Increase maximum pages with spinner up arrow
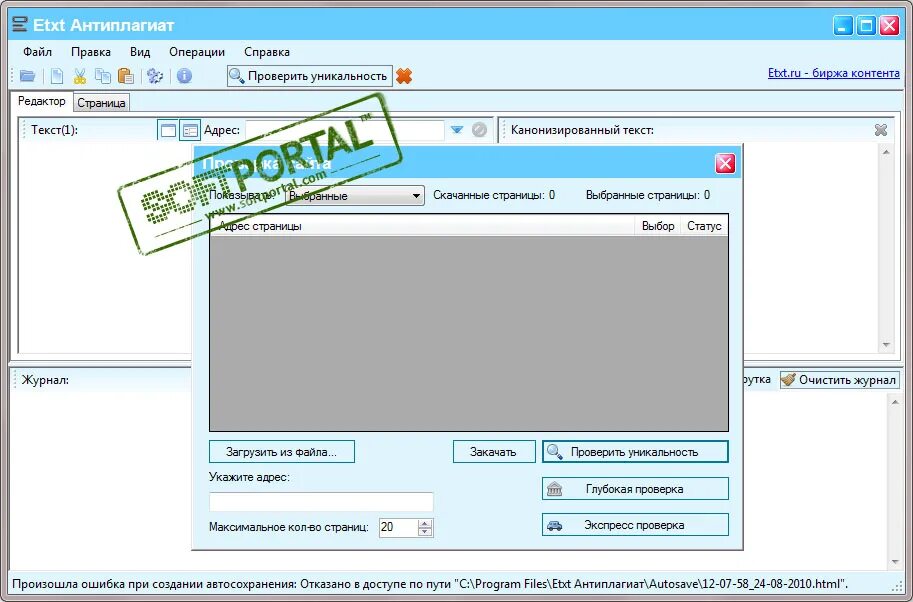The height and width of the screenshot is (602, 913). 425,523
